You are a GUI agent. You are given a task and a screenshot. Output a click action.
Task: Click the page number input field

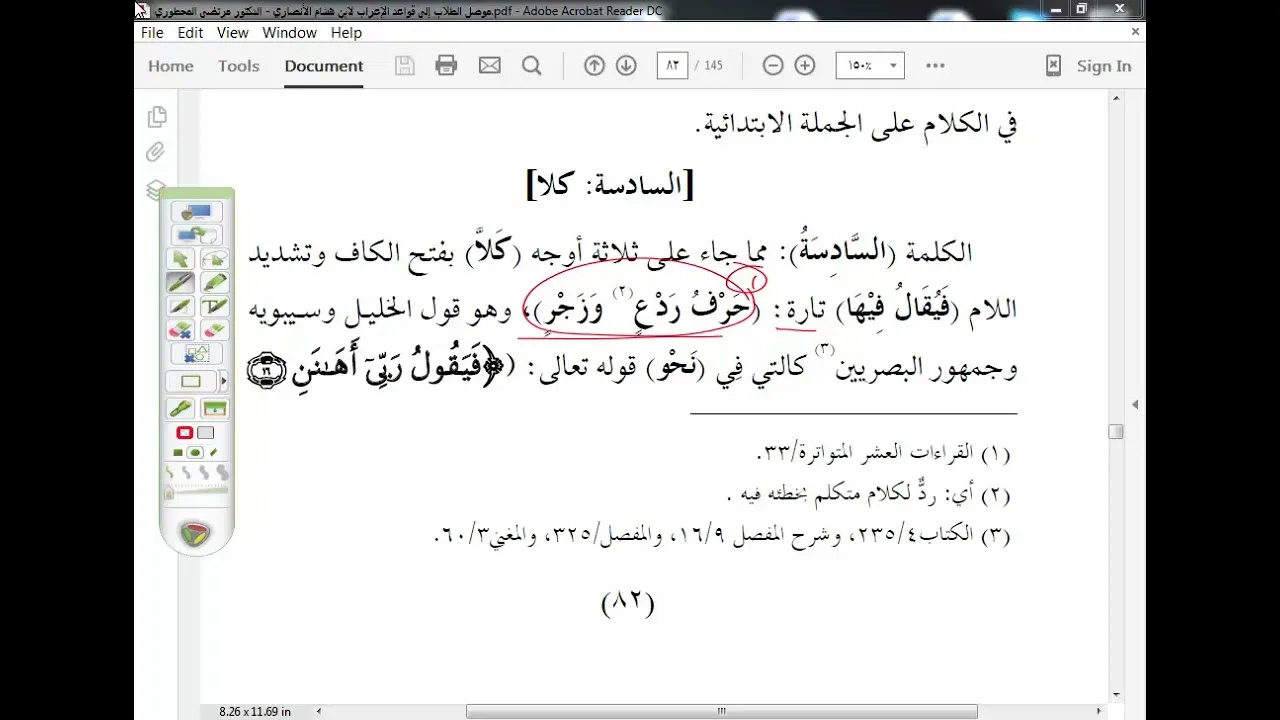pos(672,66)
